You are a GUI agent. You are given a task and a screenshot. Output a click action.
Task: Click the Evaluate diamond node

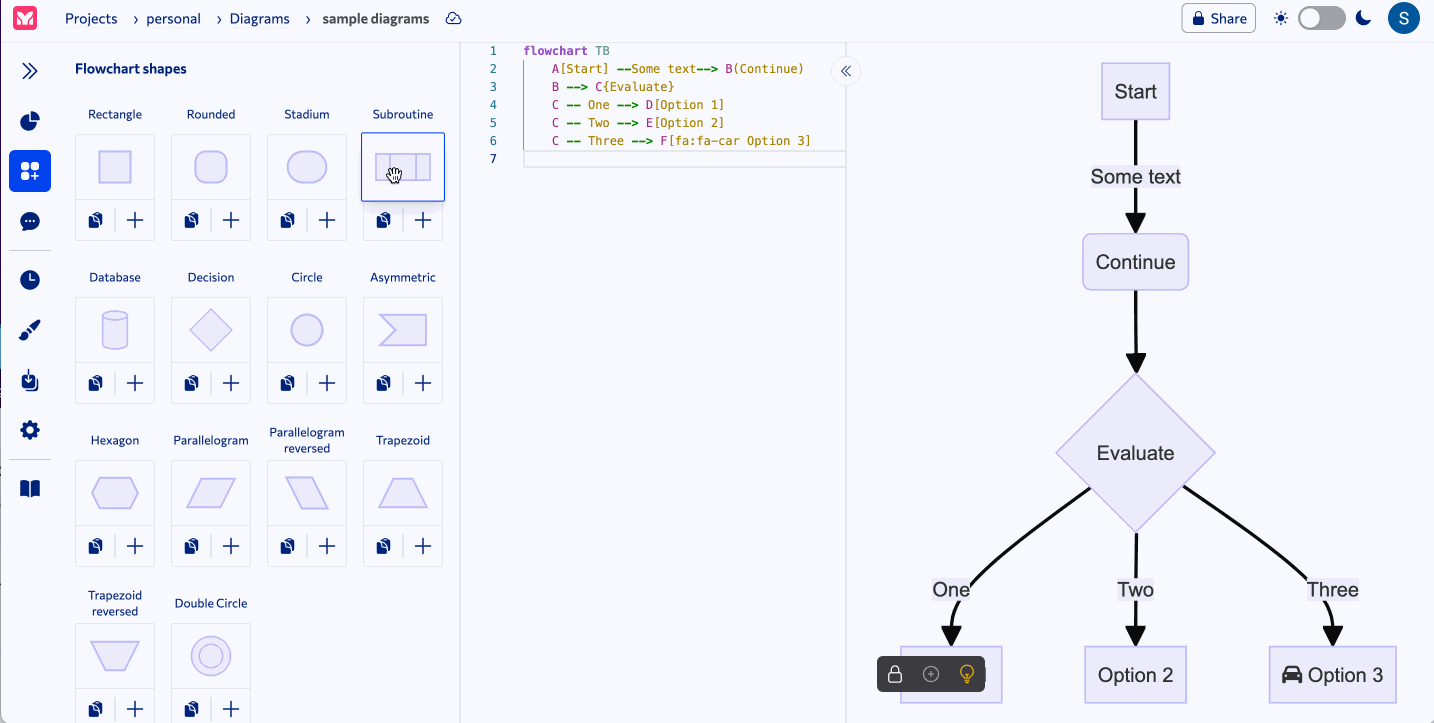coord(1135,453)
